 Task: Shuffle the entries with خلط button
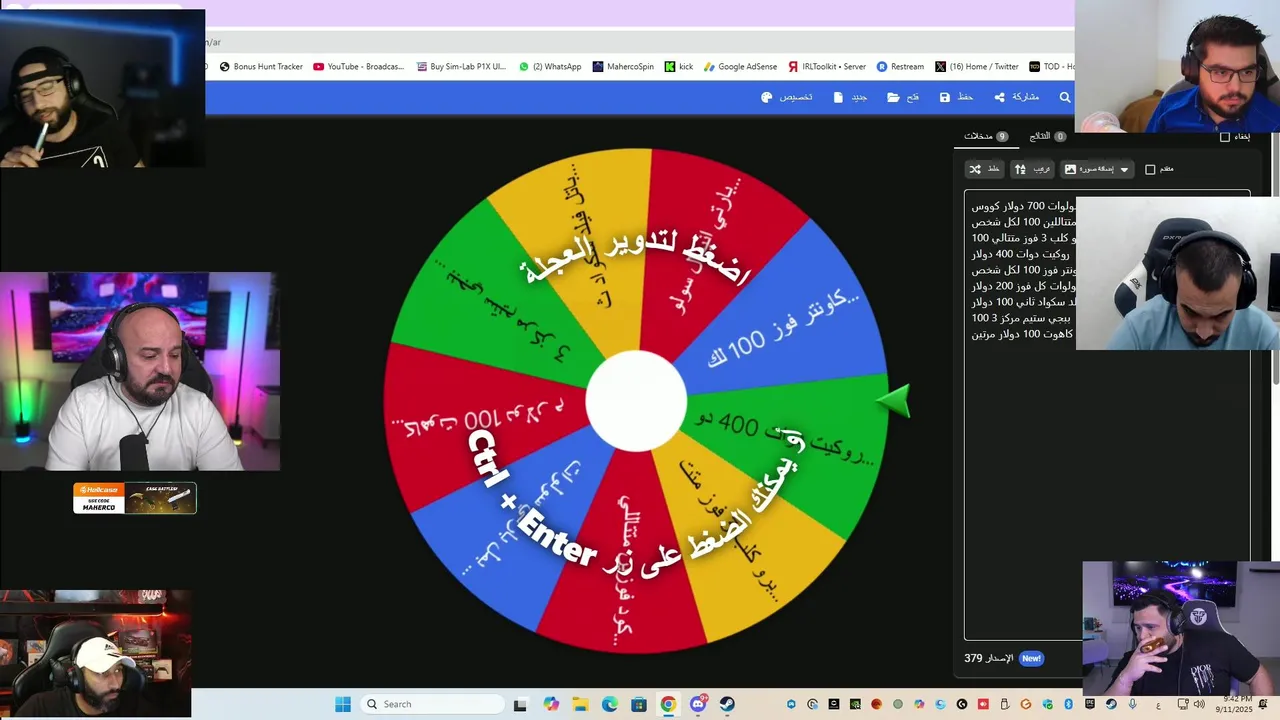pos(984,169)
